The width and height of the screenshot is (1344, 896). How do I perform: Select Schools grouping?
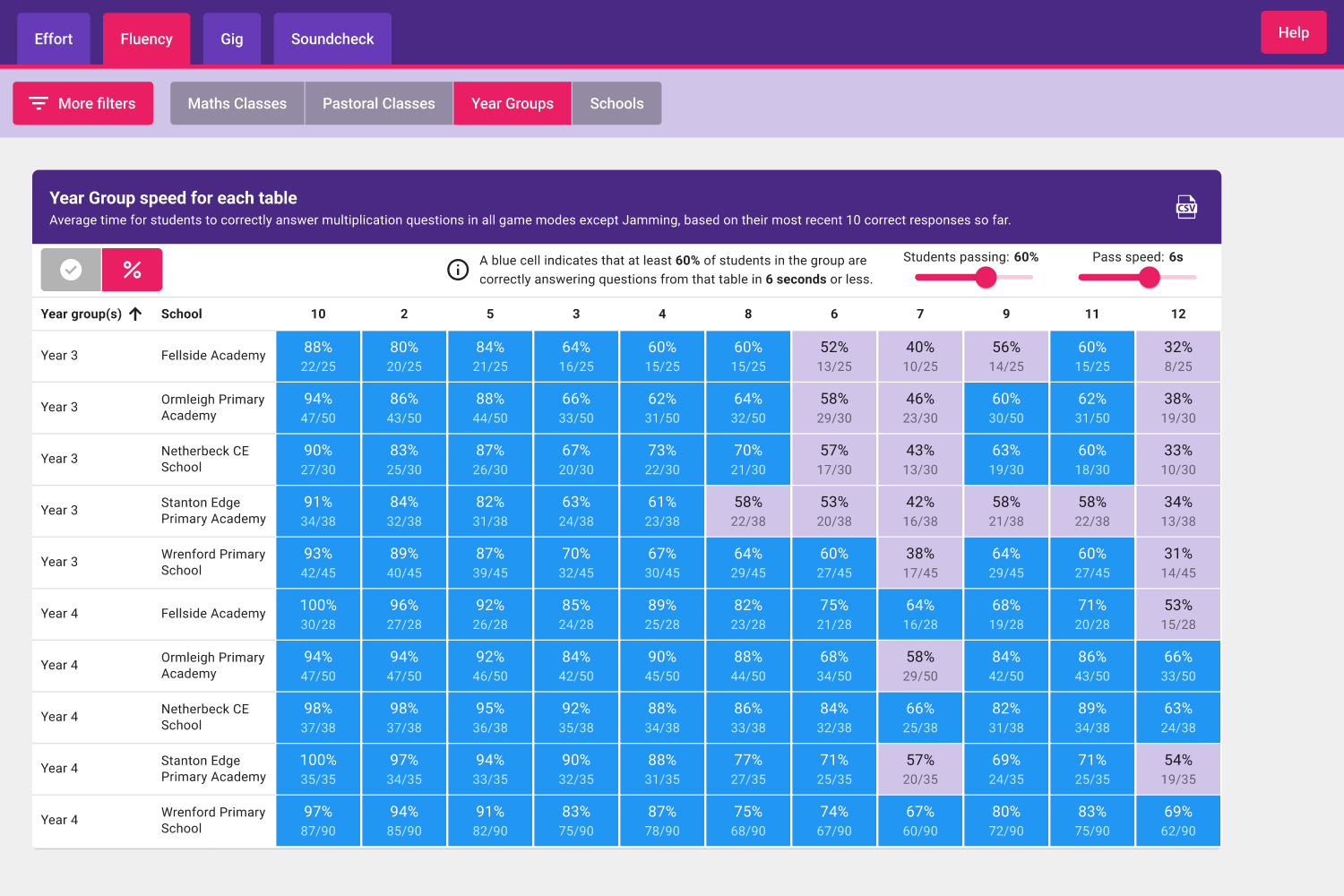616,103
